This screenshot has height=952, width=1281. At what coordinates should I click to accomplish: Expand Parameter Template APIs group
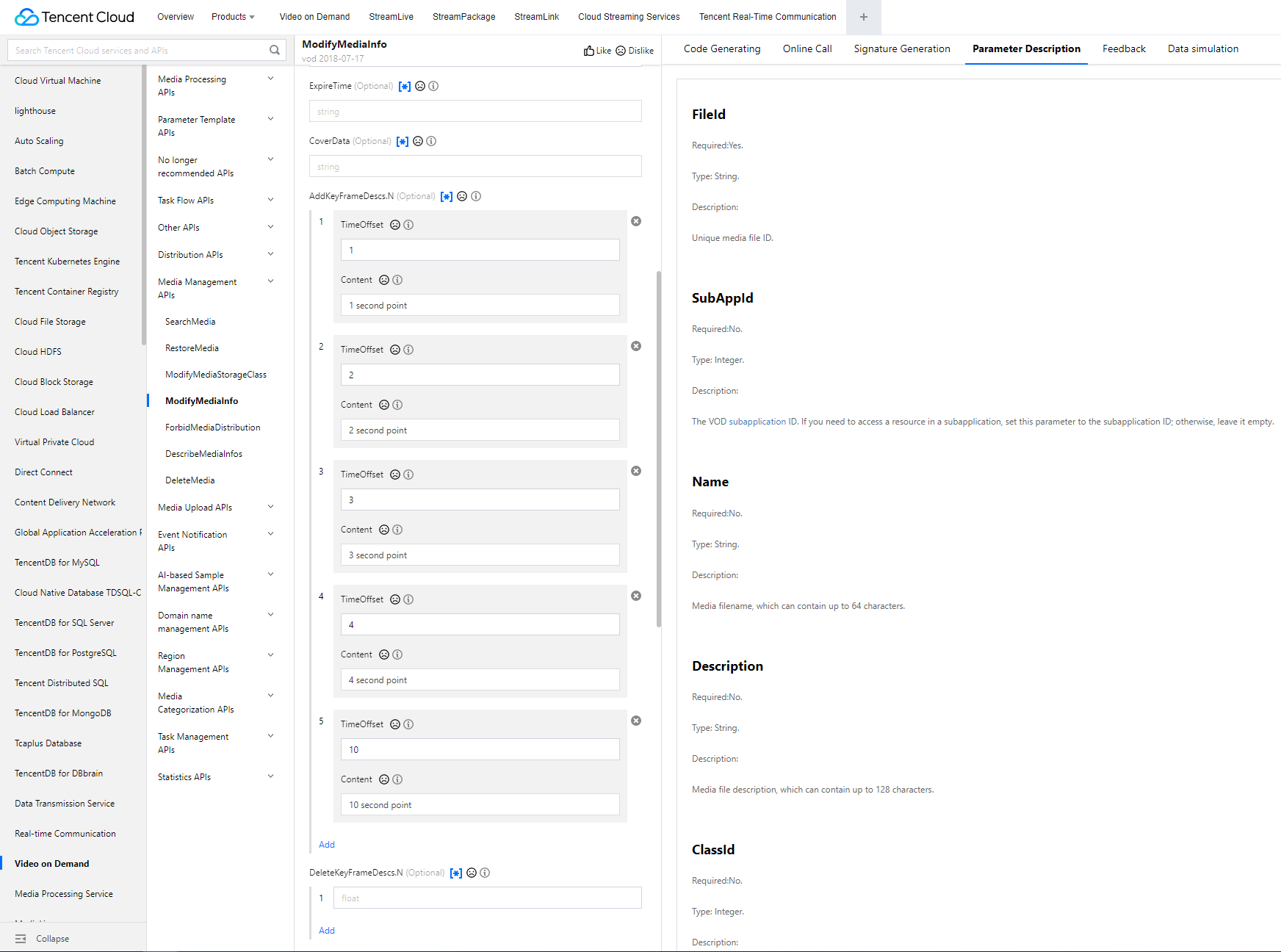pos(270,119)
